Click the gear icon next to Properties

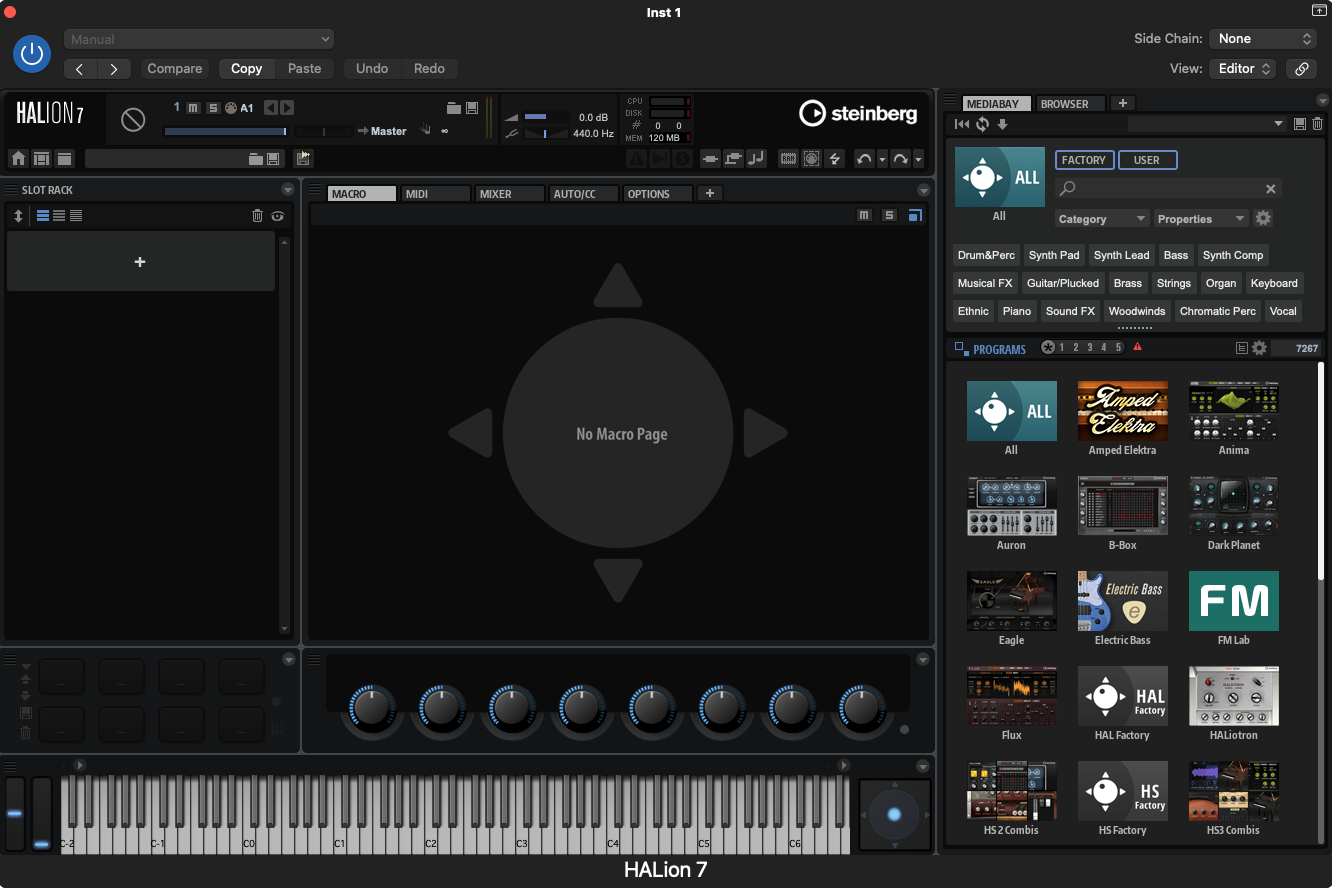pyautogui.click(x=1263, y=218)
